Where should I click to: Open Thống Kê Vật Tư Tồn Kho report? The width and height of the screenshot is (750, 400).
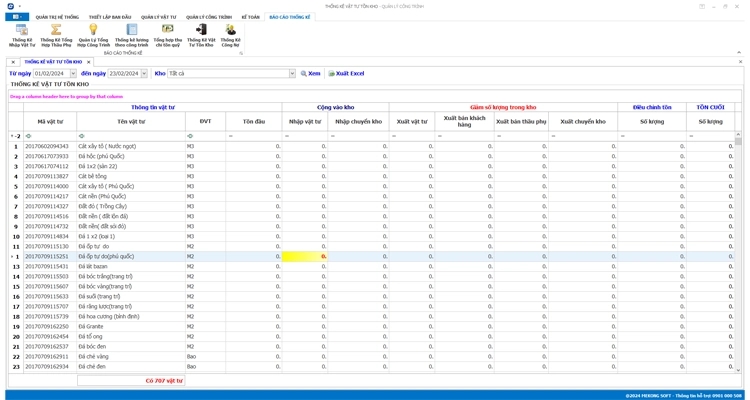click(201, 36)
